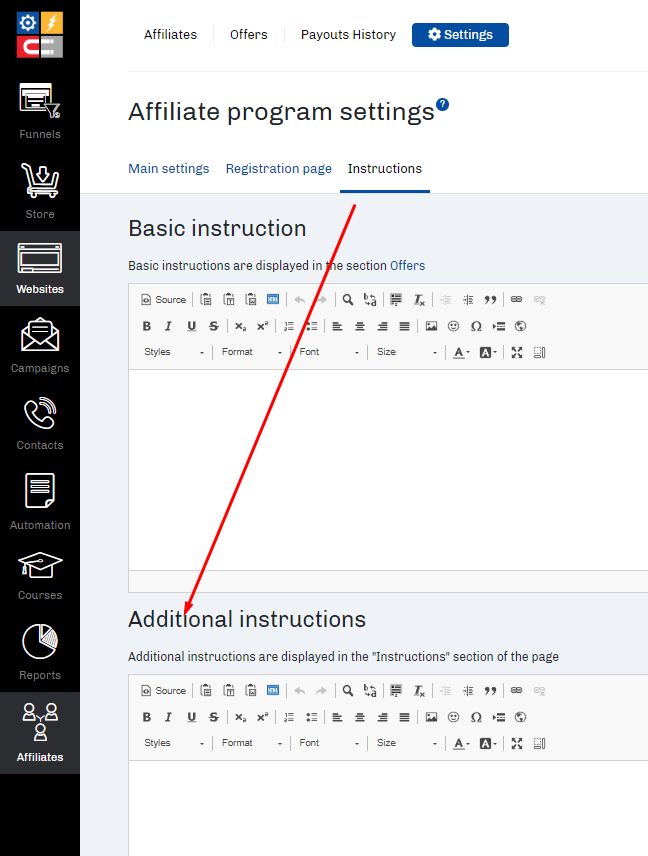Viewport: 648px width, 856px height.
Task: Insert image in Basic instruction editor
Action: [431, 326]
